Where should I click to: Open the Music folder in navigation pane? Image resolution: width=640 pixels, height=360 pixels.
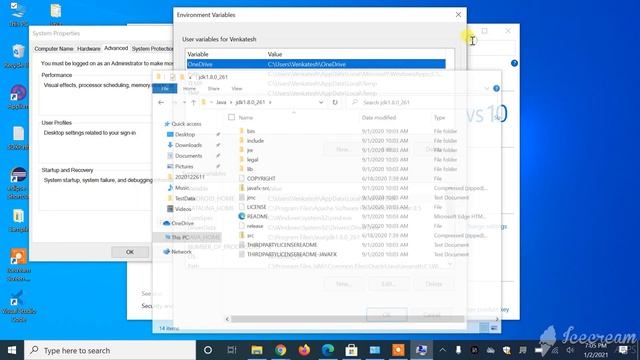[182, 188]
